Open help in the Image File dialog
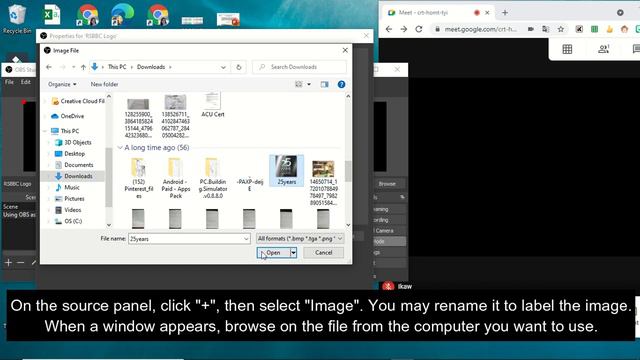This screenshot has width=640, height=360. pyautogui.click(x=341, y=84)
